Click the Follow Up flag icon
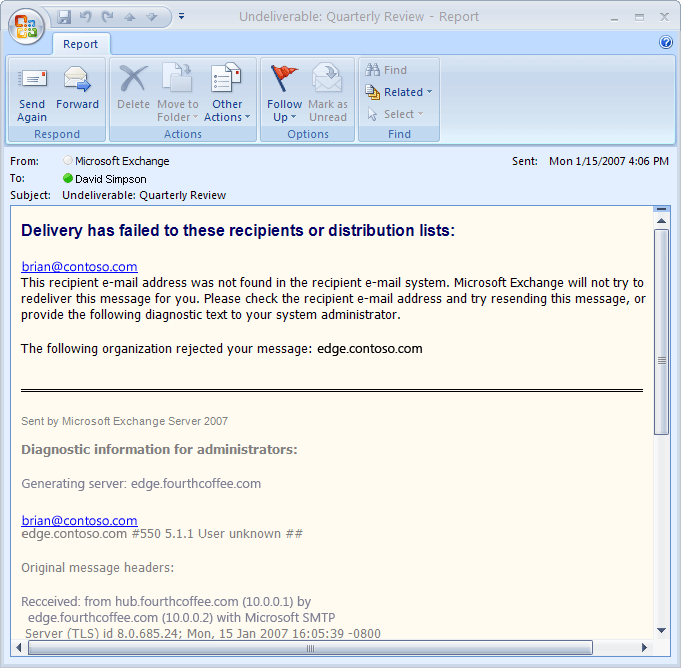Viewport: 681px width, 668px height. click(x=284, y=78)
